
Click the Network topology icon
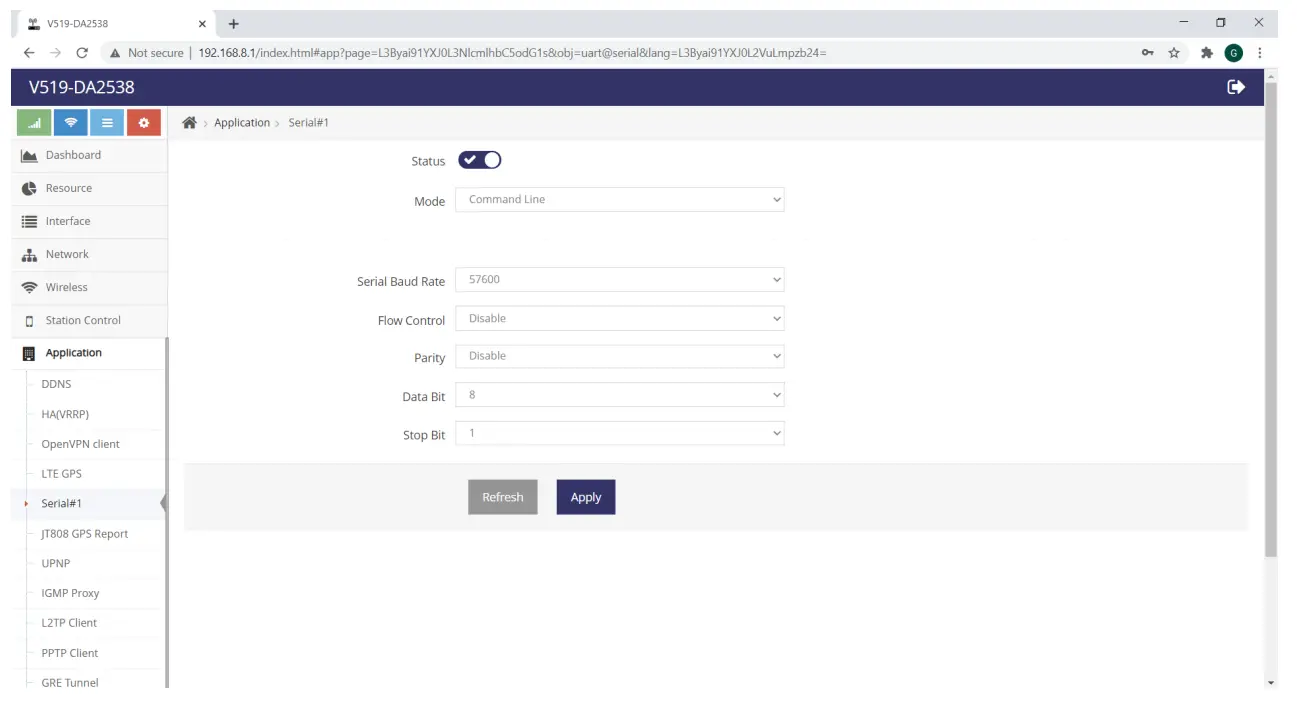(30, 254)
